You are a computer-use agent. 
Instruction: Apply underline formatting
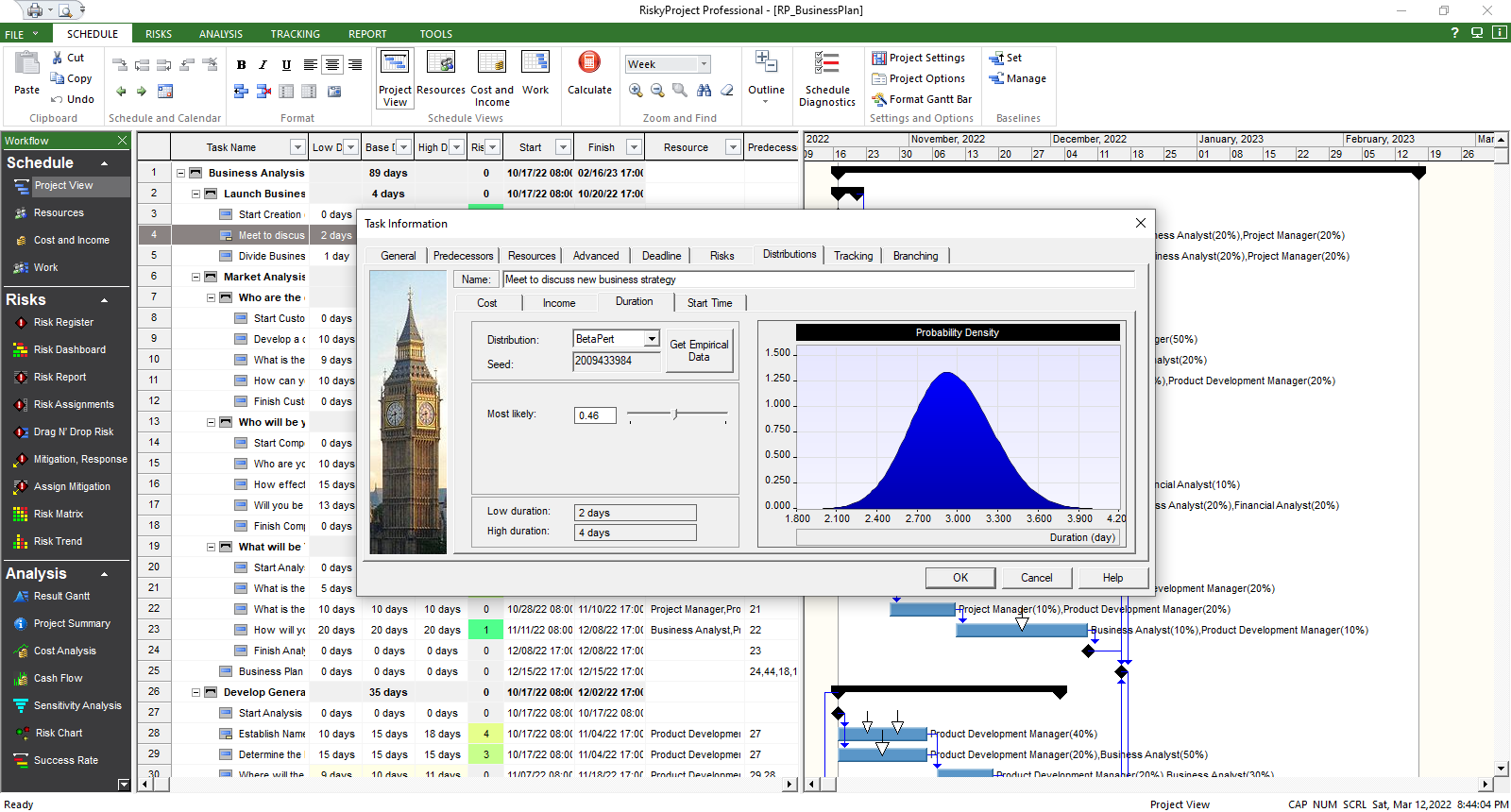pos(285,65)
